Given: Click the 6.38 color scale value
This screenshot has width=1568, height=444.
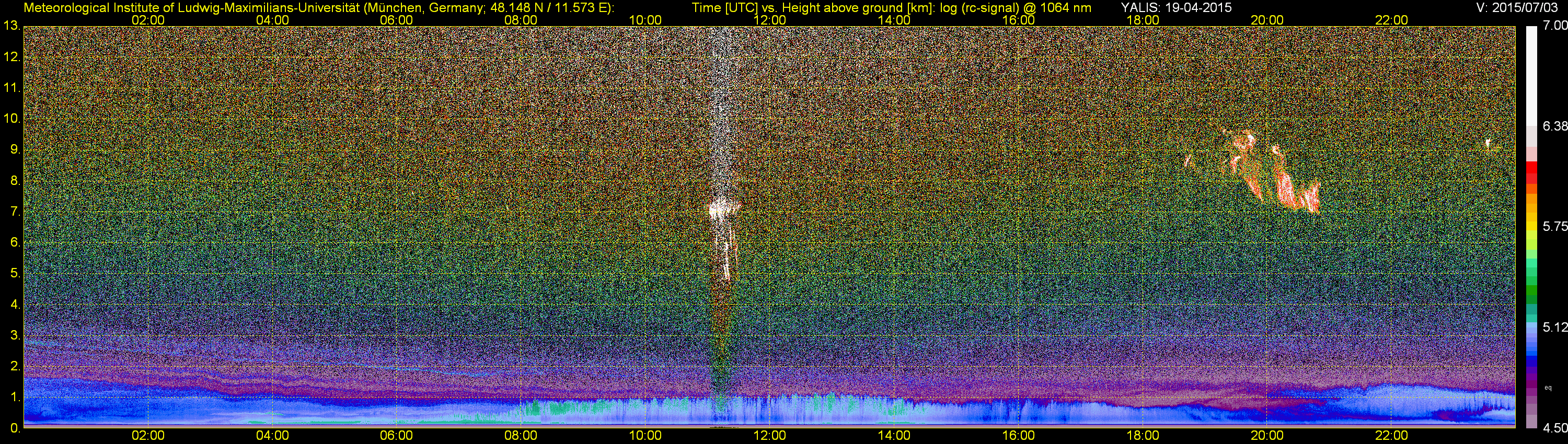Looking at the screenshot, I should click(x=1554, y=126).
